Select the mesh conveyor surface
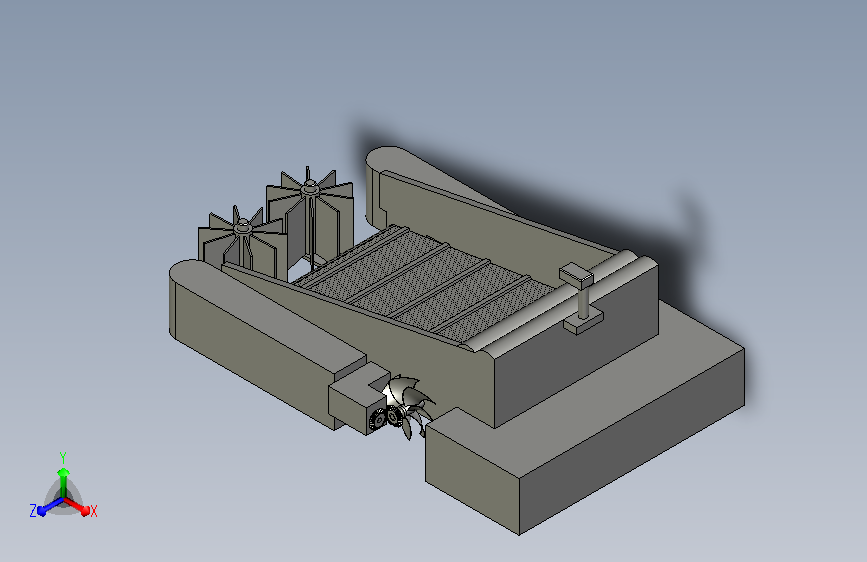Screen dimensions: 867x562 click(x=426, y=283)
